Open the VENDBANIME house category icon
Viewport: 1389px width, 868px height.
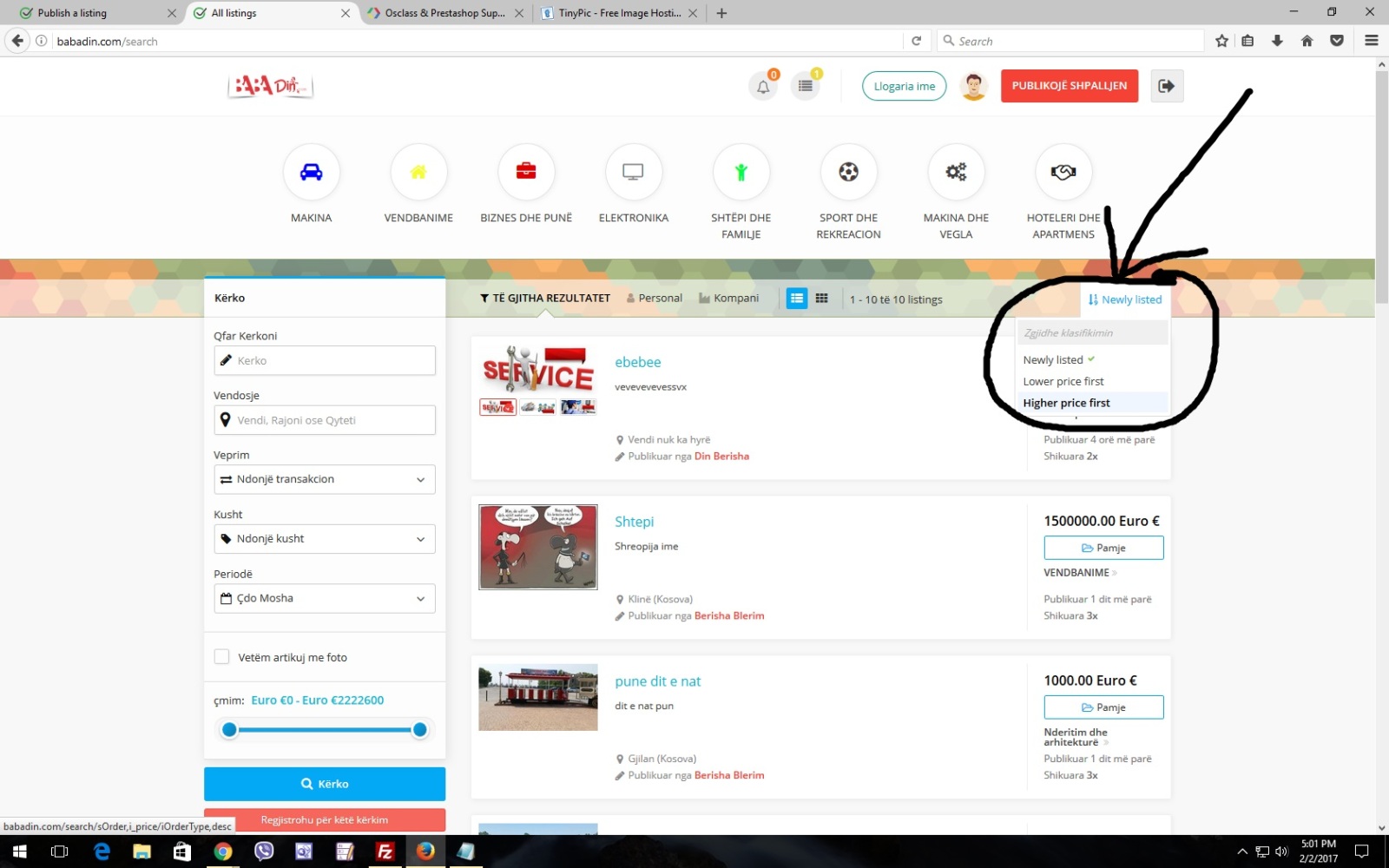click(x=418, y=172)
